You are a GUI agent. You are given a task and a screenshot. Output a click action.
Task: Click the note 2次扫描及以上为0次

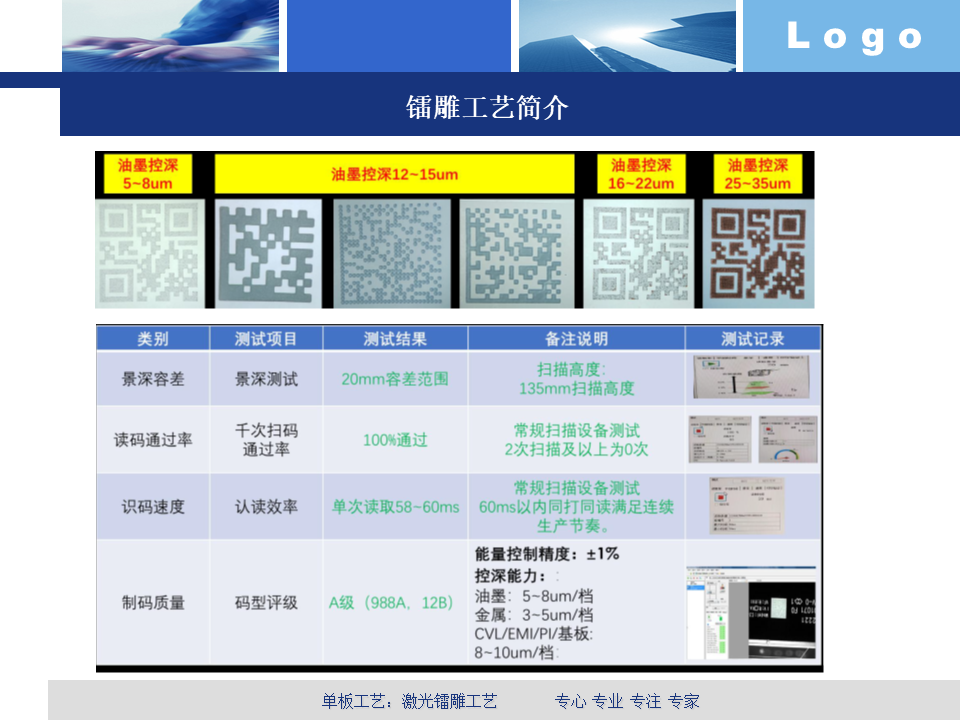(576, 449)
